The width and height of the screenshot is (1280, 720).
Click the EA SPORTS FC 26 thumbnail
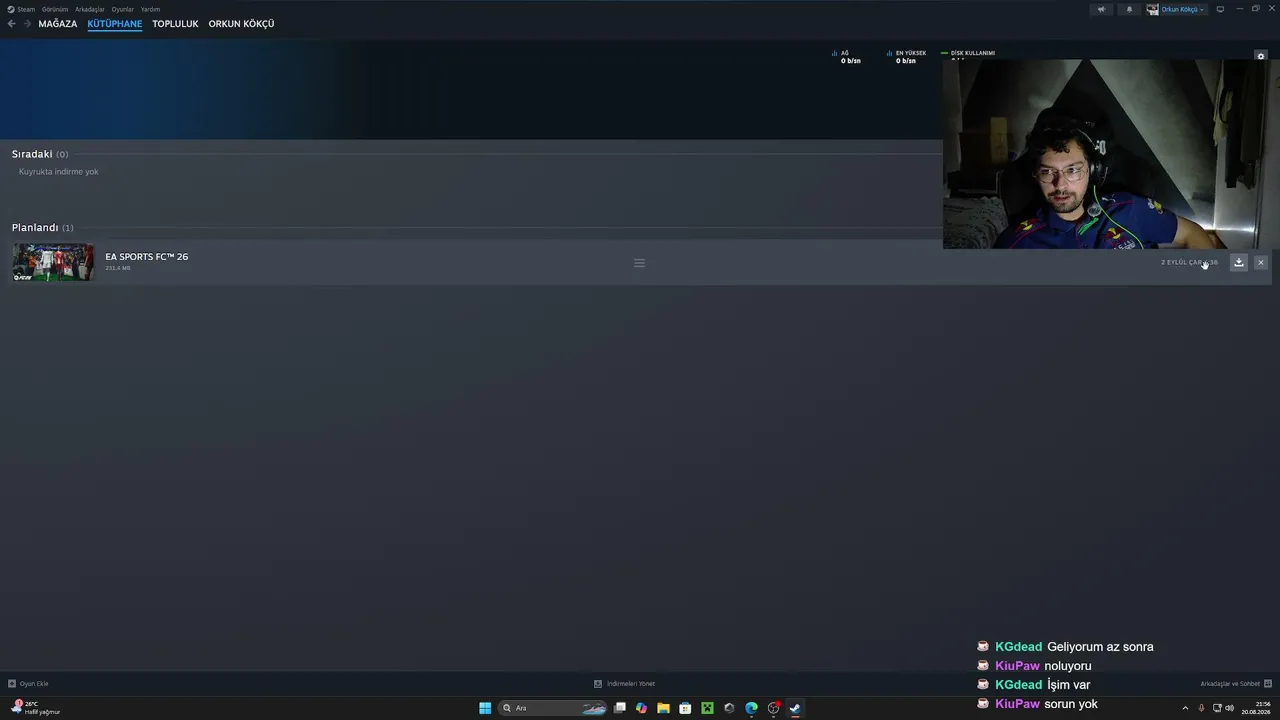coord(53,262)
